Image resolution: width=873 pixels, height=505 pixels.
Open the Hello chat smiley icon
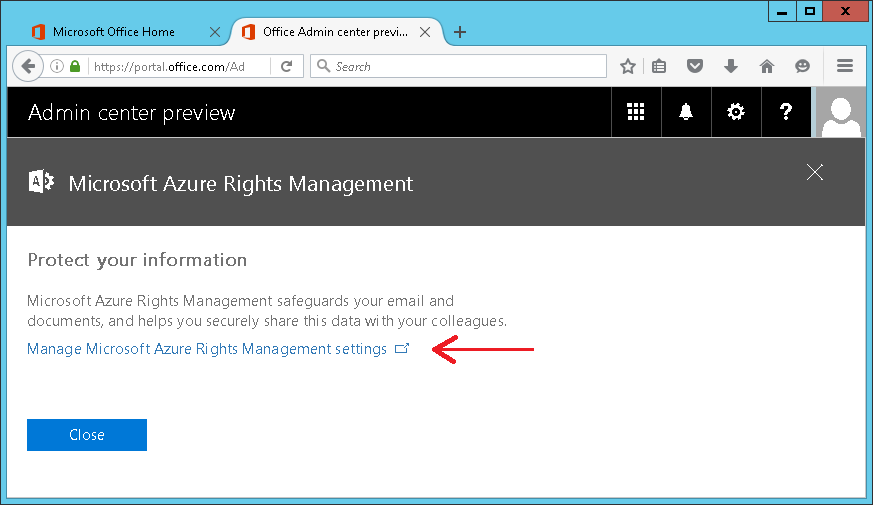[x=802, y=66]
